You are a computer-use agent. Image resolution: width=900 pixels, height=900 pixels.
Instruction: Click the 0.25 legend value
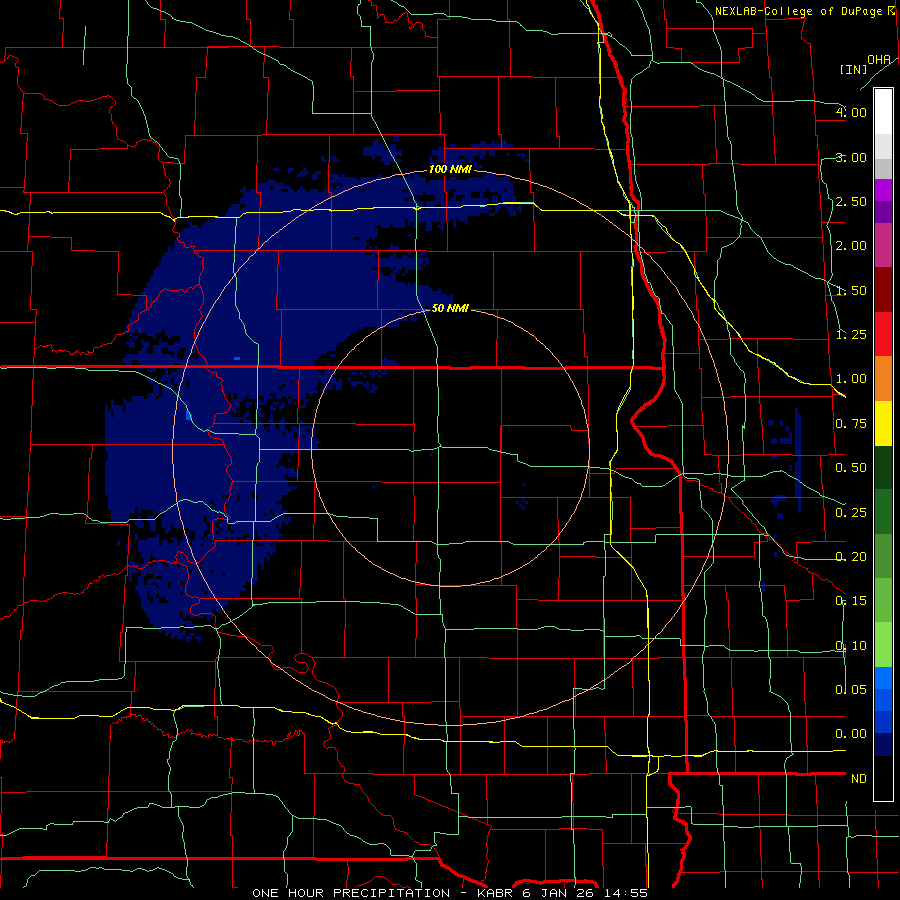pyautogui.click(x=851, y=512)
